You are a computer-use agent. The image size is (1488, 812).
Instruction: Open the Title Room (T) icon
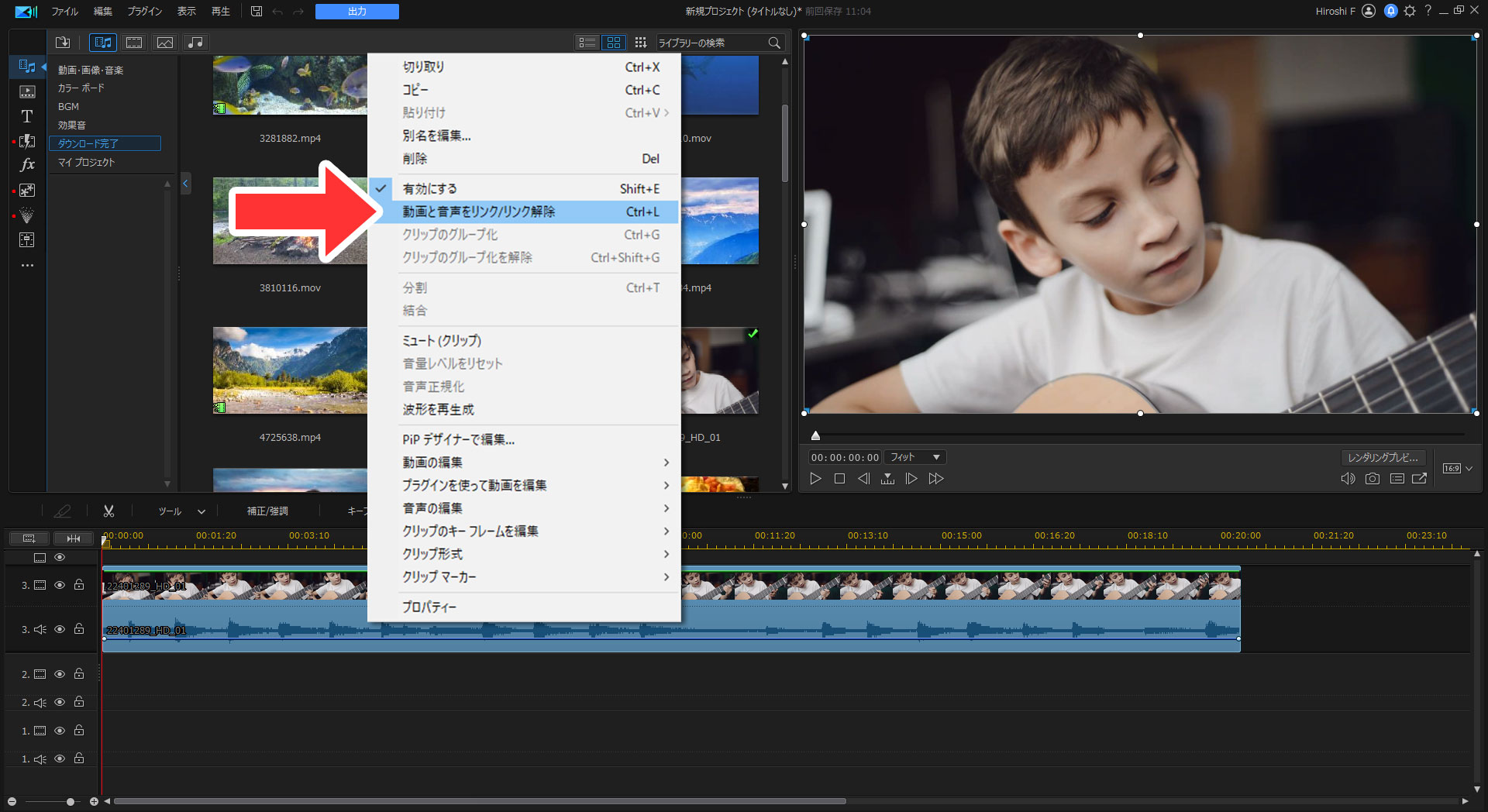27,116
